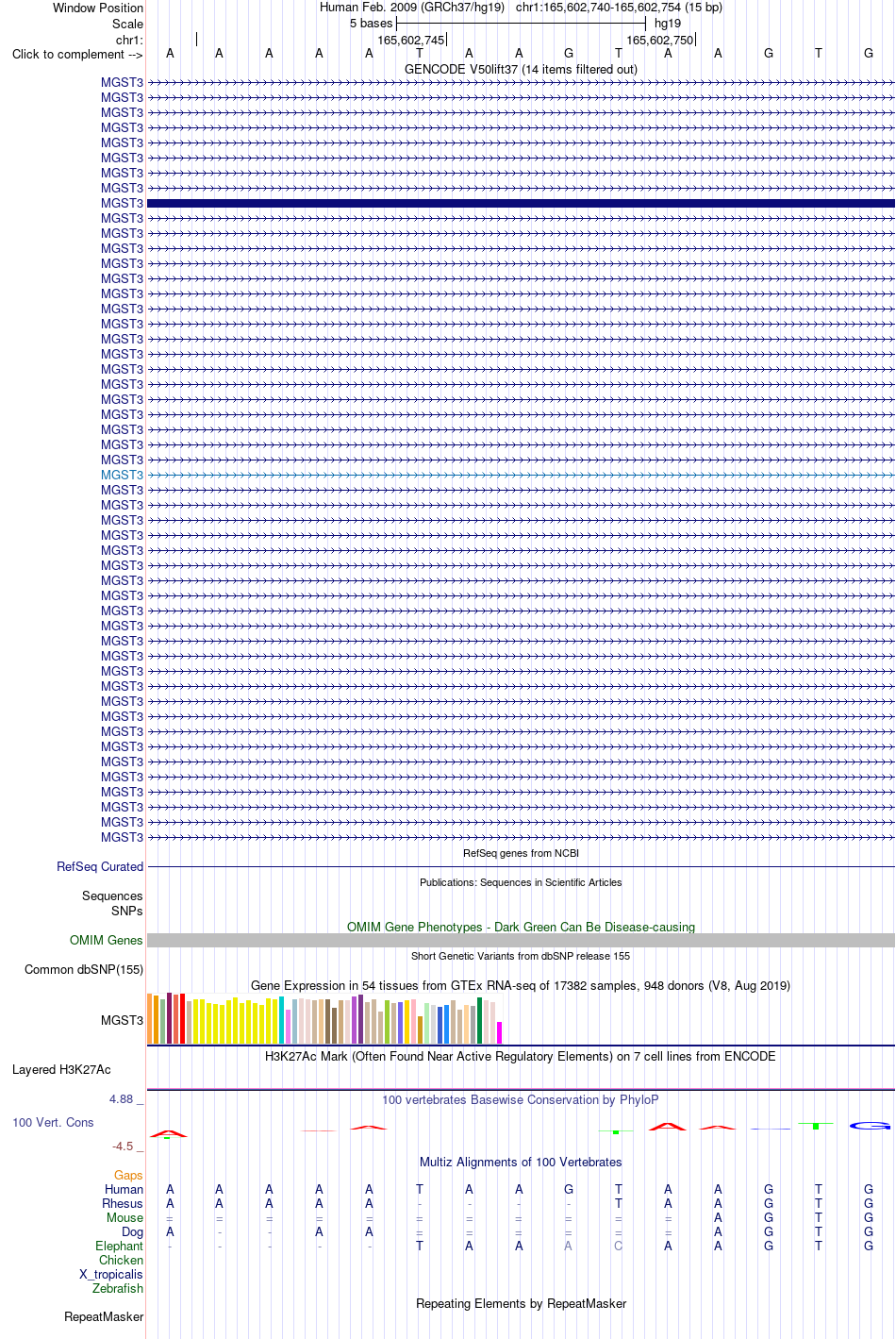The width and height of the screenshot is (896, 1339).
Task: Open the Common dbSNP(155) track label
Action: (x=84, y=969)
